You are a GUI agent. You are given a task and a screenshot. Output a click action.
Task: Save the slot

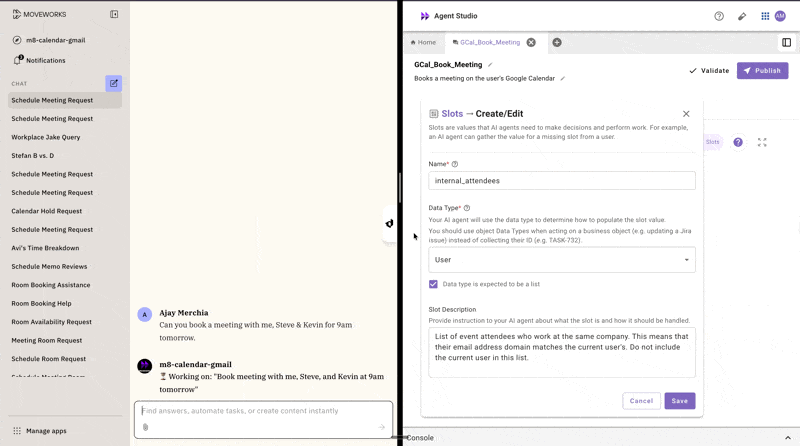[x=680, y=401]
